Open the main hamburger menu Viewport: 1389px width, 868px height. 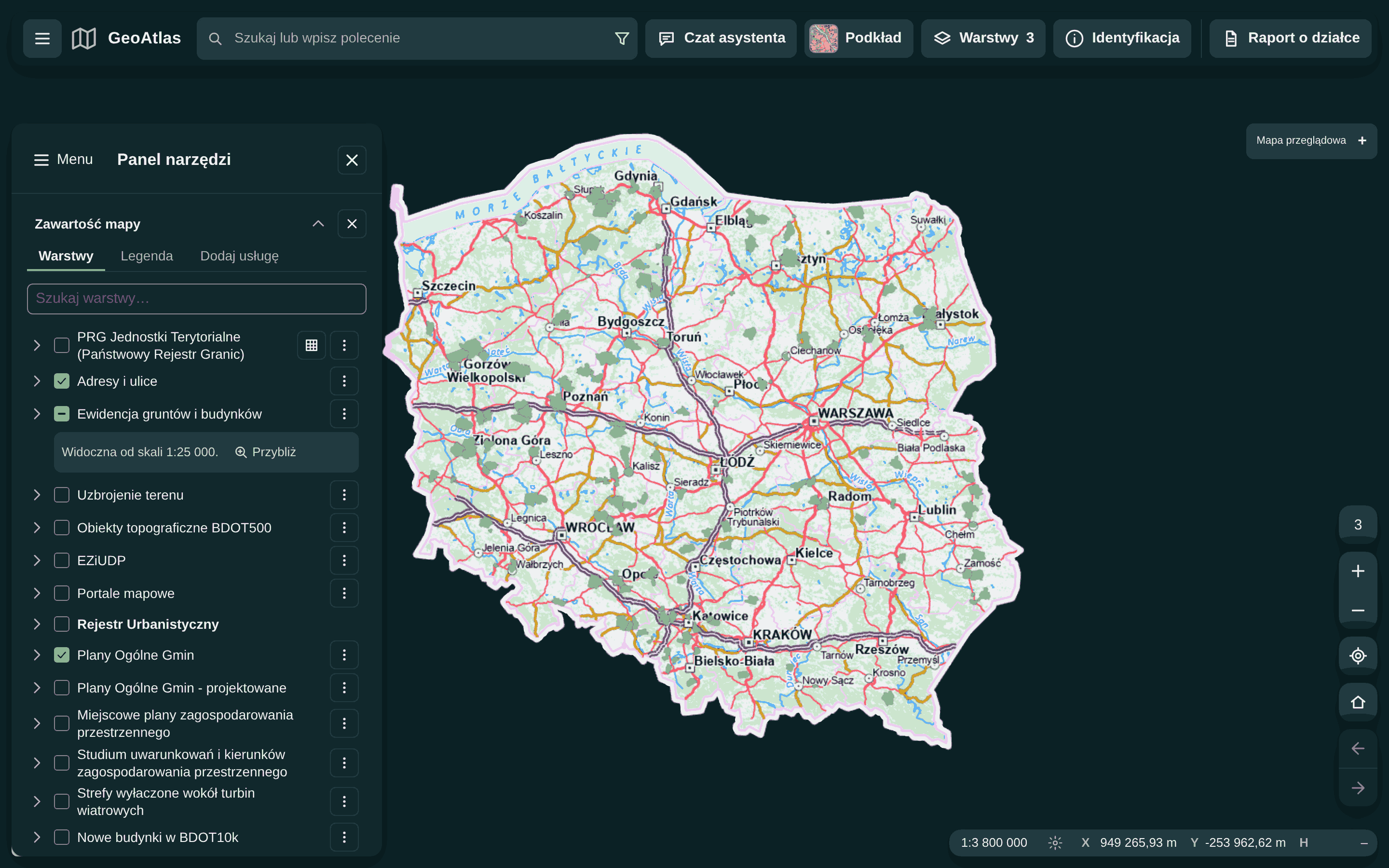[x=42, y=39]
